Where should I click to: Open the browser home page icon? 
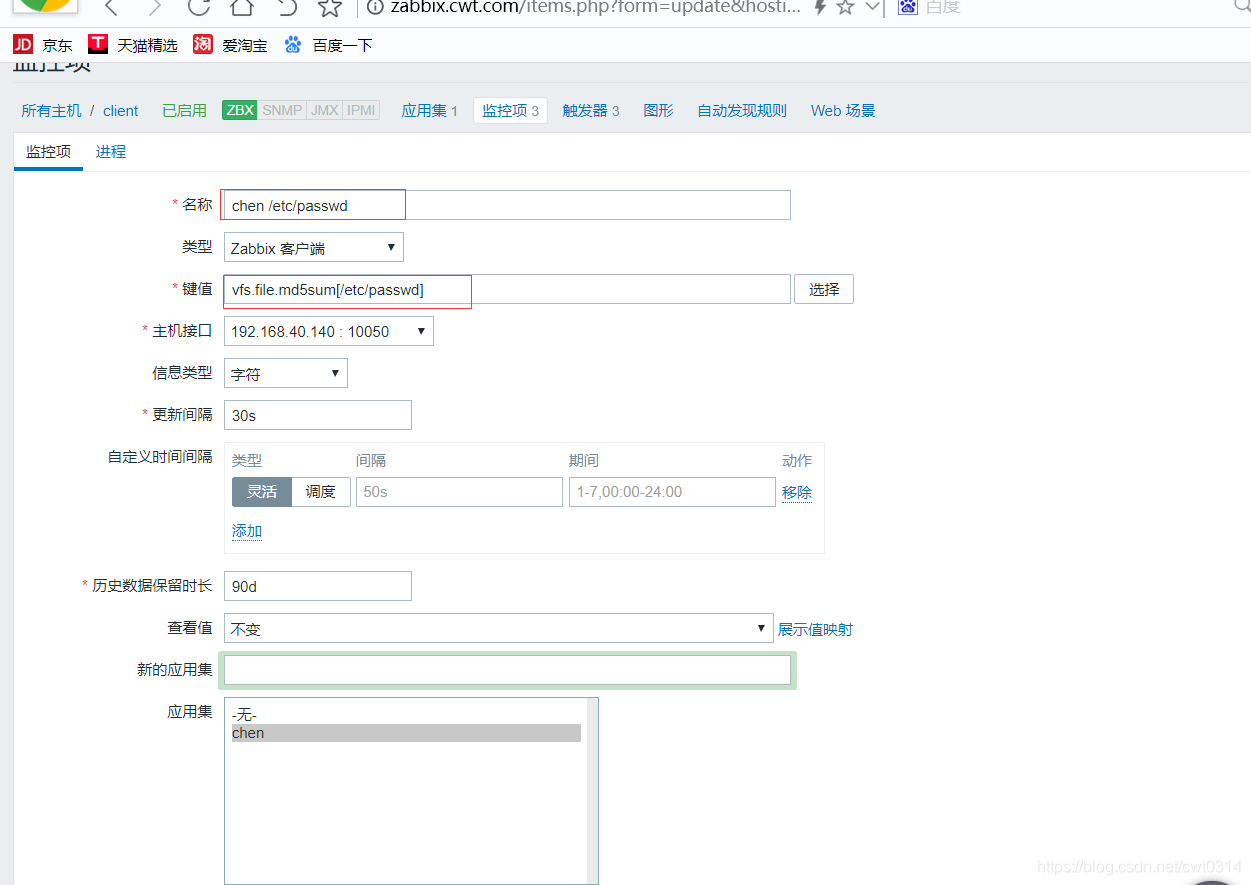pyautogui.click(x=241, y=8)
